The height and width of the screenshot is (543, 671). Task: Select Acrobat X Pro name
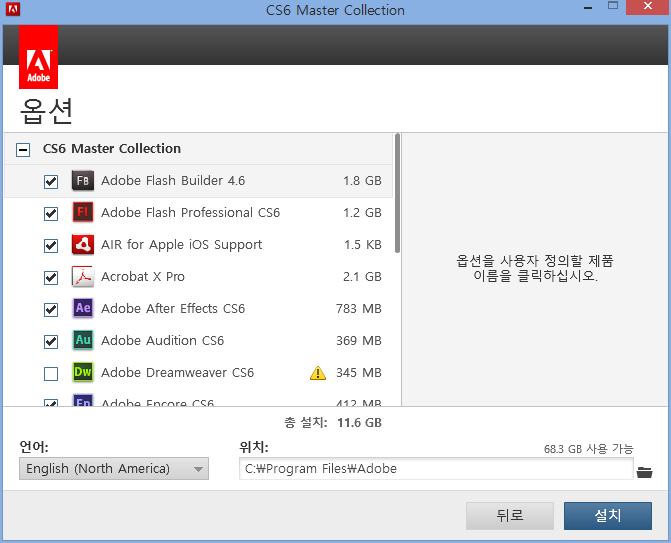tap(143, 276)
